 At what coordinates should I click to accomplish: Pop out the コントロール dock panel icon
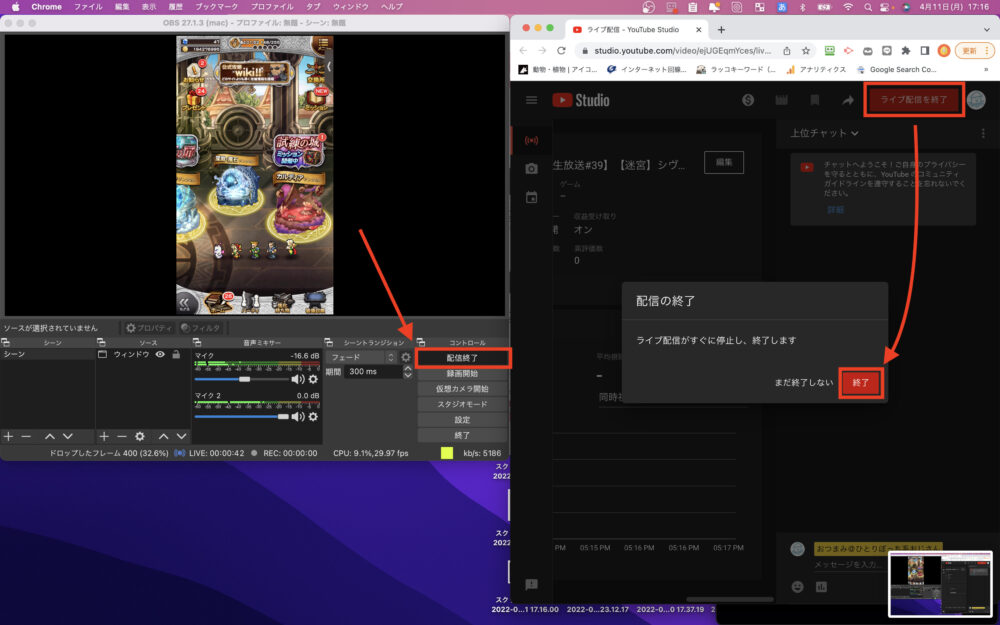pyautogui.click(x=420, y=343)
